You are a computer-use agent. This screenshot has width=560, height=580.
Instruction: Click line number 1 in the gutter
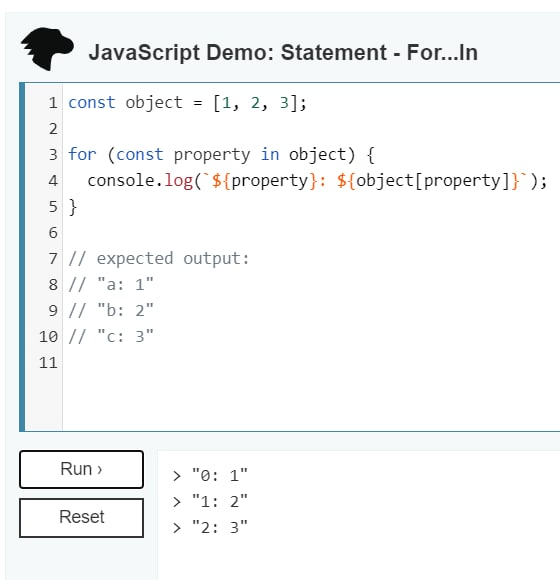click(53, 103)
